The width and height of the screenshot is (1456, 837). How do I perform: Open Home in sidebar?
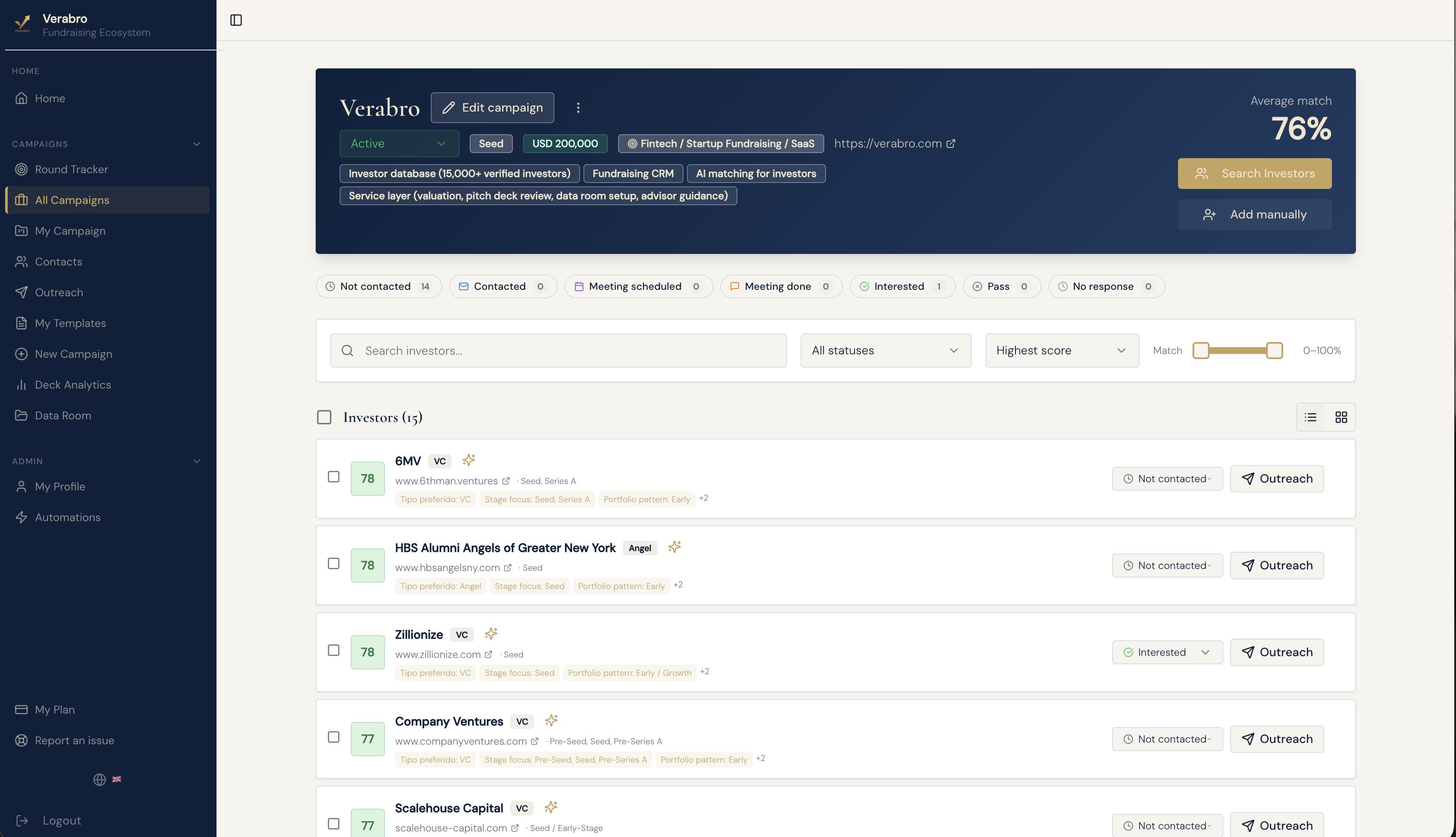pyautogui.click(x=107, y=98)
